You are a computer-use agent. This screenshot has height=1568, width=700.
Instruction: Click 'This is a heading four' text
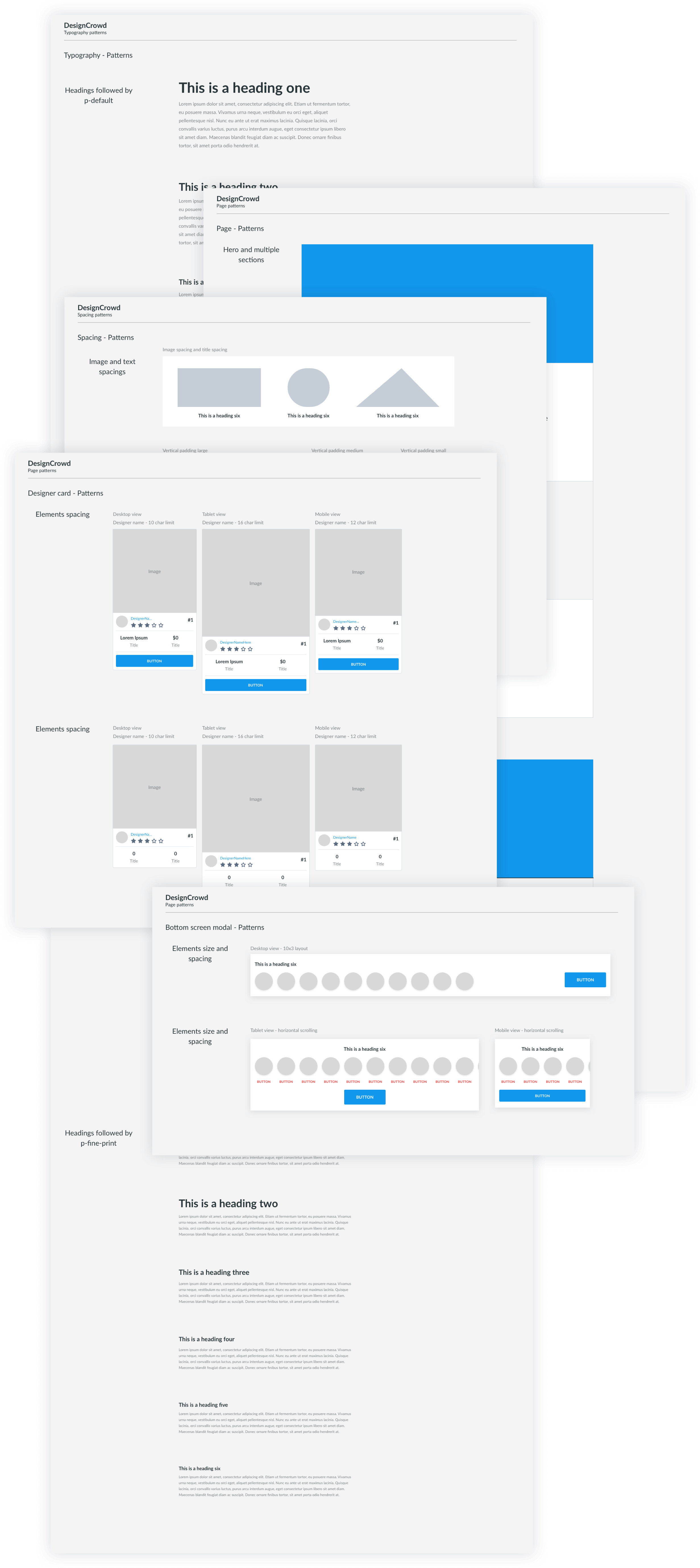coord(207,1339)
